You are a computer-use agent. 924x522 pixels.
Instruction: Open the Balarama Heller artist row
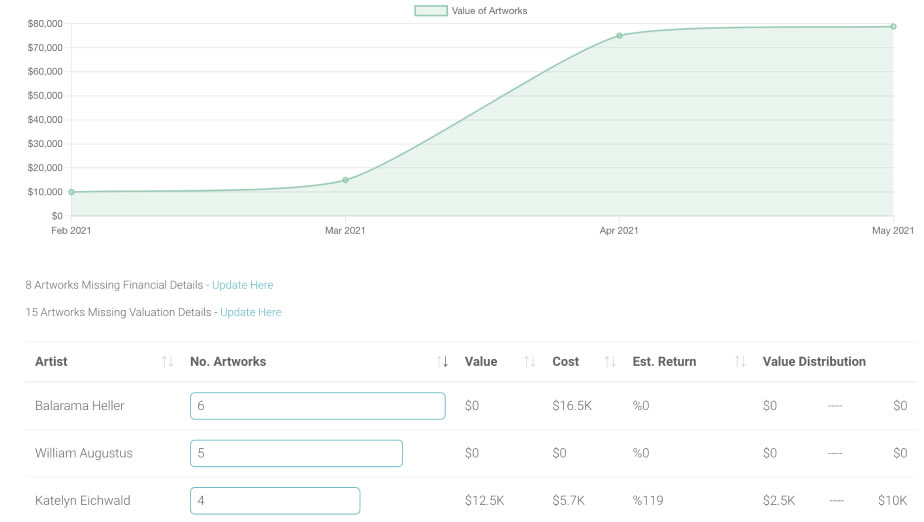(x=80, y=406)
